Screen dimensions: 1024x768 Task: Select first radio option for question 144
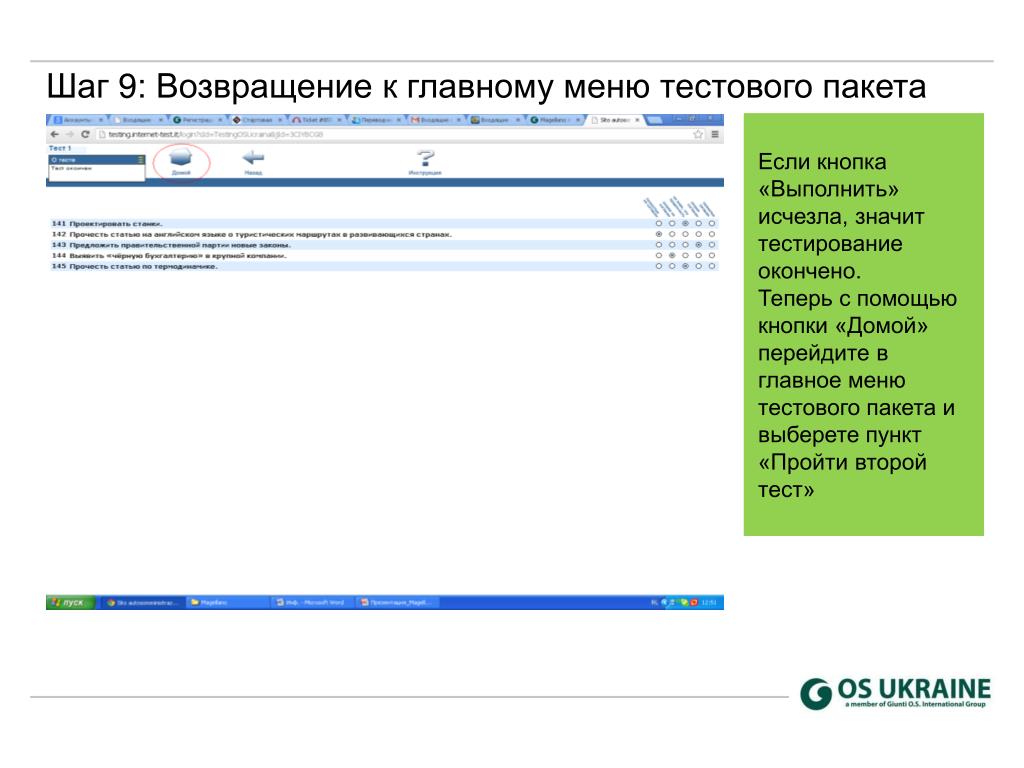pyautogui.click(x=658, y=255)
